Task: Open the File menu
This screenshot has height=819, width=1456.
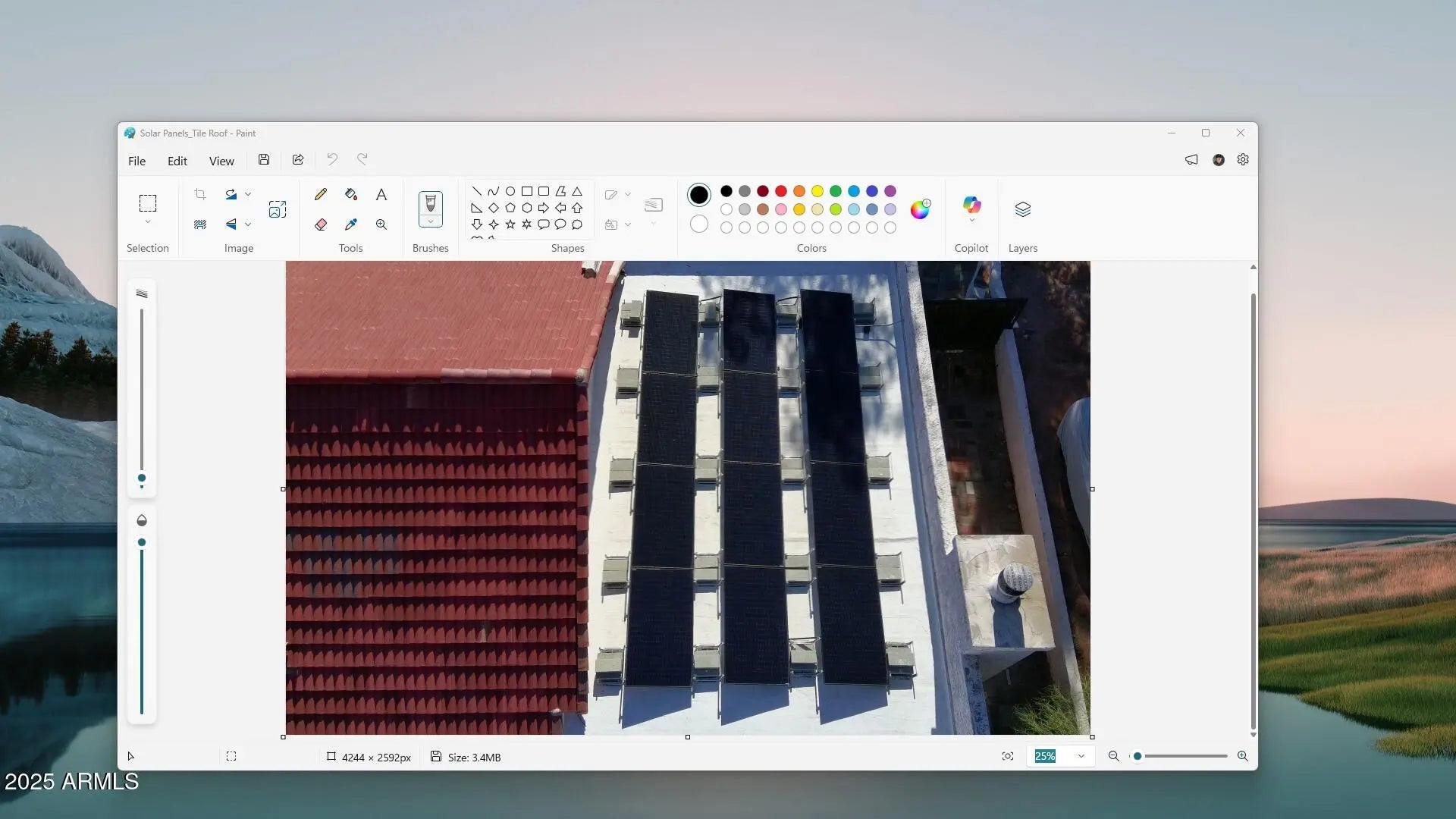Action: (x=136, y=161)
